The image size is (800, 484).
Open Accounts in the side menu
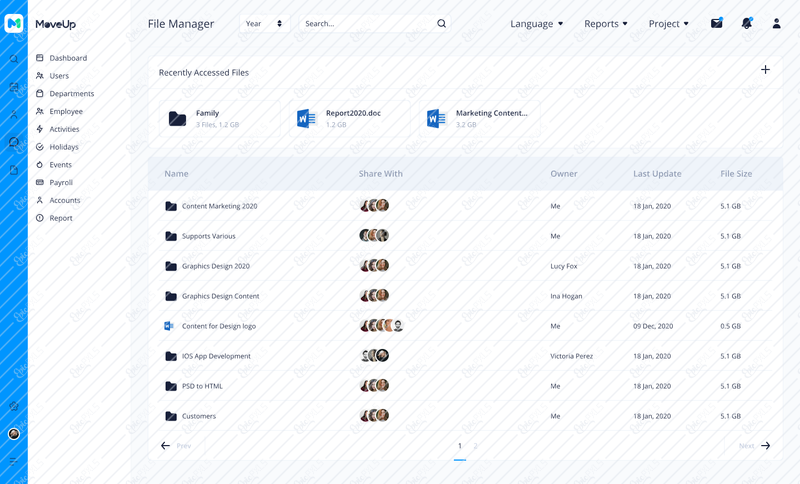58,200
